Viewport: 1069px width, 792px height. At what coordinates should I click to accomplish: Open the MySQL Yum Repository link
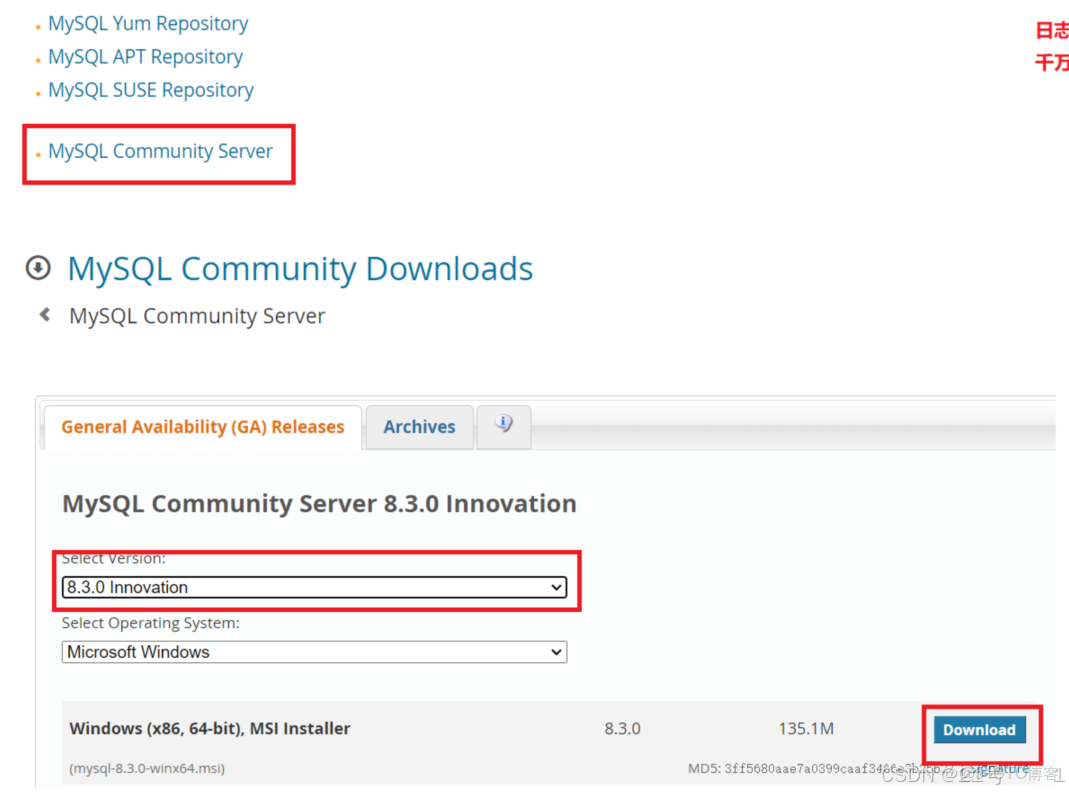147,23
